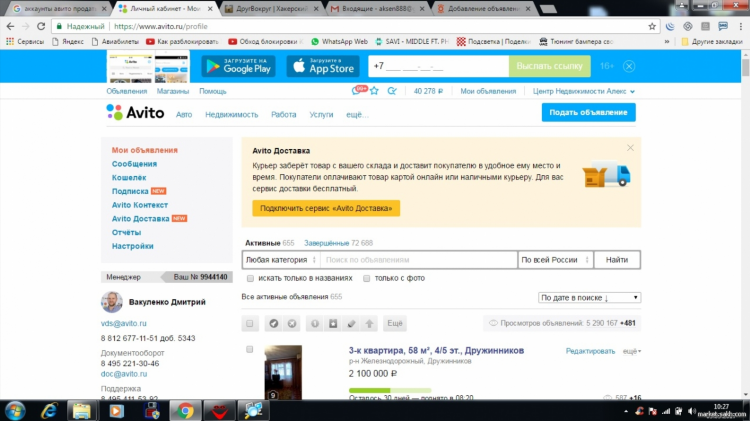Click the vds@avito.ru manager email
This screenshot has width=750, height=421.
[x=123, y=323]
